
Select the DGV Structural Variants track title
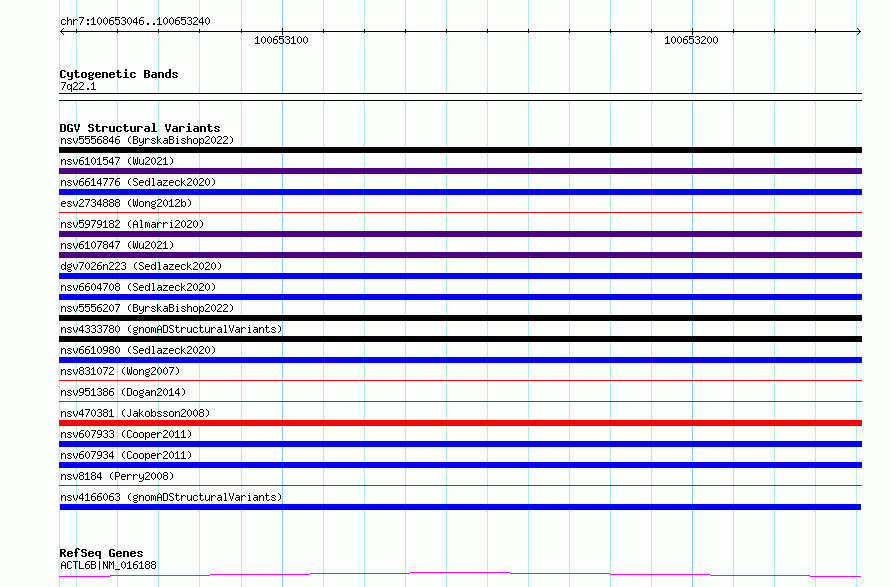click(x=140, y=128)
